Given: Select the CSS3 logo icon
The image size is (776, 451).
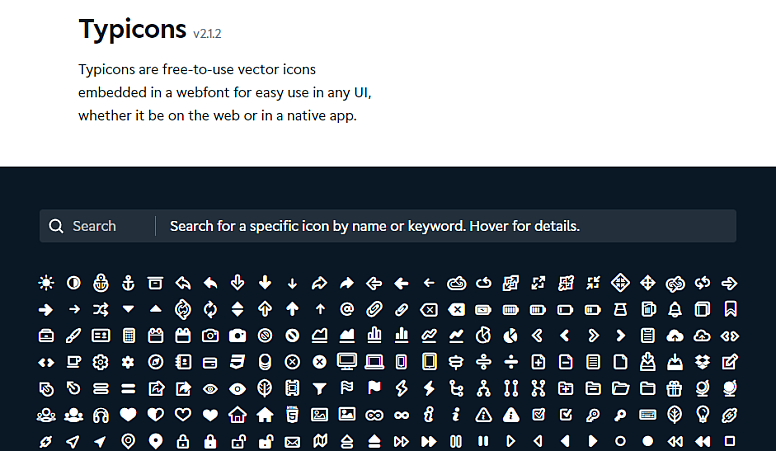Looking at the screenshot, I should [x=238, y=362].
